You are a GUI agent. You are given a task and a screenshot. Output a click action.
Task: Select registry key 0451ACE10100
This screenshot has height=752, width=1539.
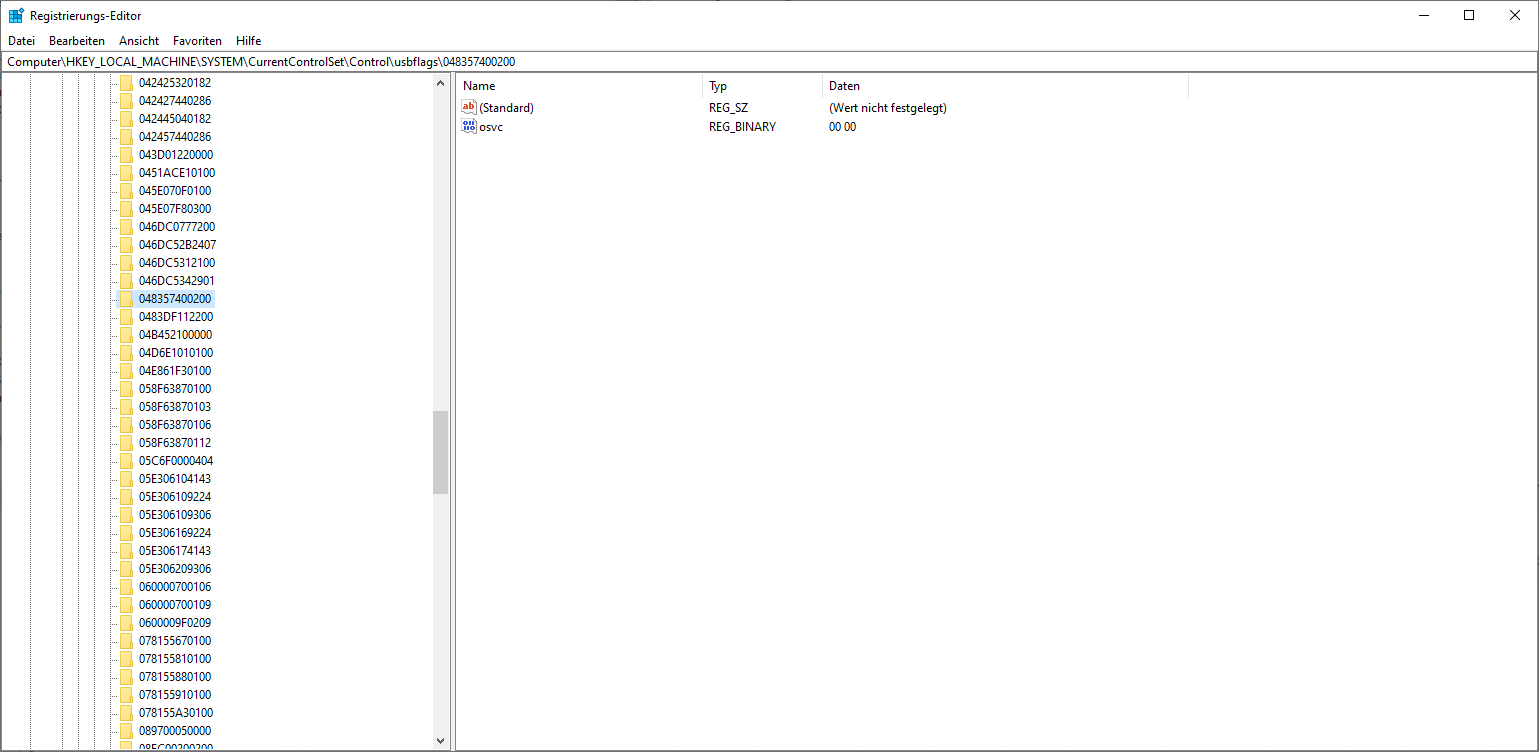[176, 173]
